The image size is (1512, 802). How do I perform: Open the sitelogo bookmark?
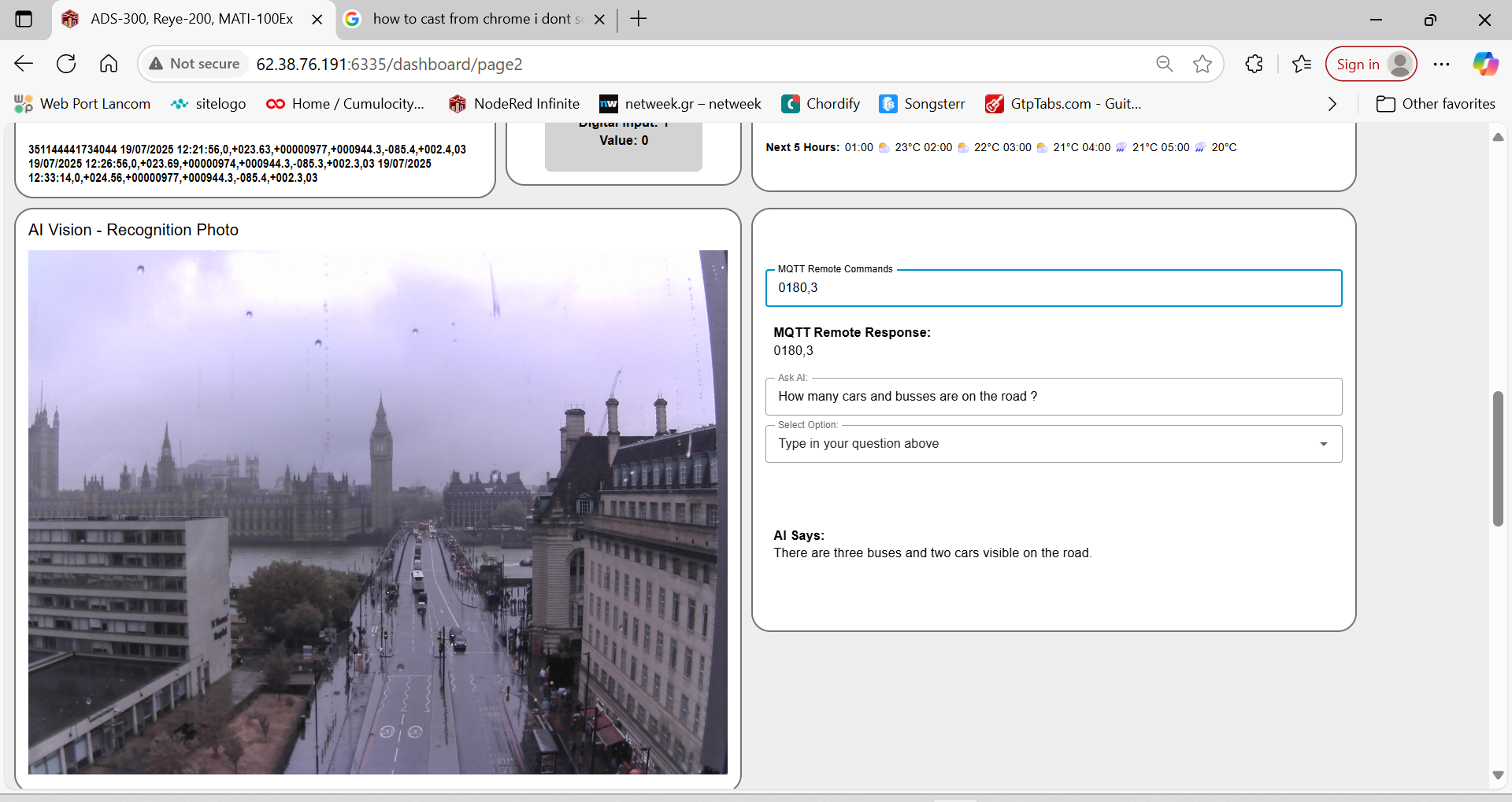[208, 104]
